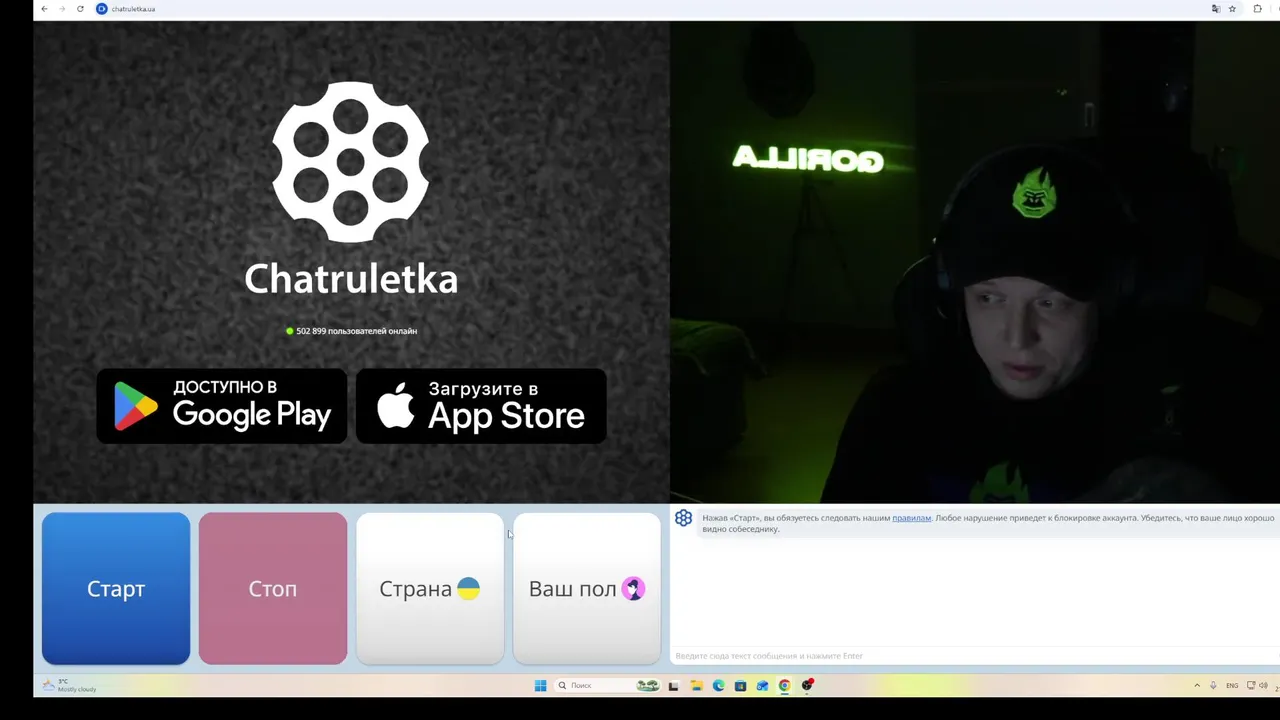1280x720 pixels.
Task: Open the recording app with red dot
Action: (807, 685)
